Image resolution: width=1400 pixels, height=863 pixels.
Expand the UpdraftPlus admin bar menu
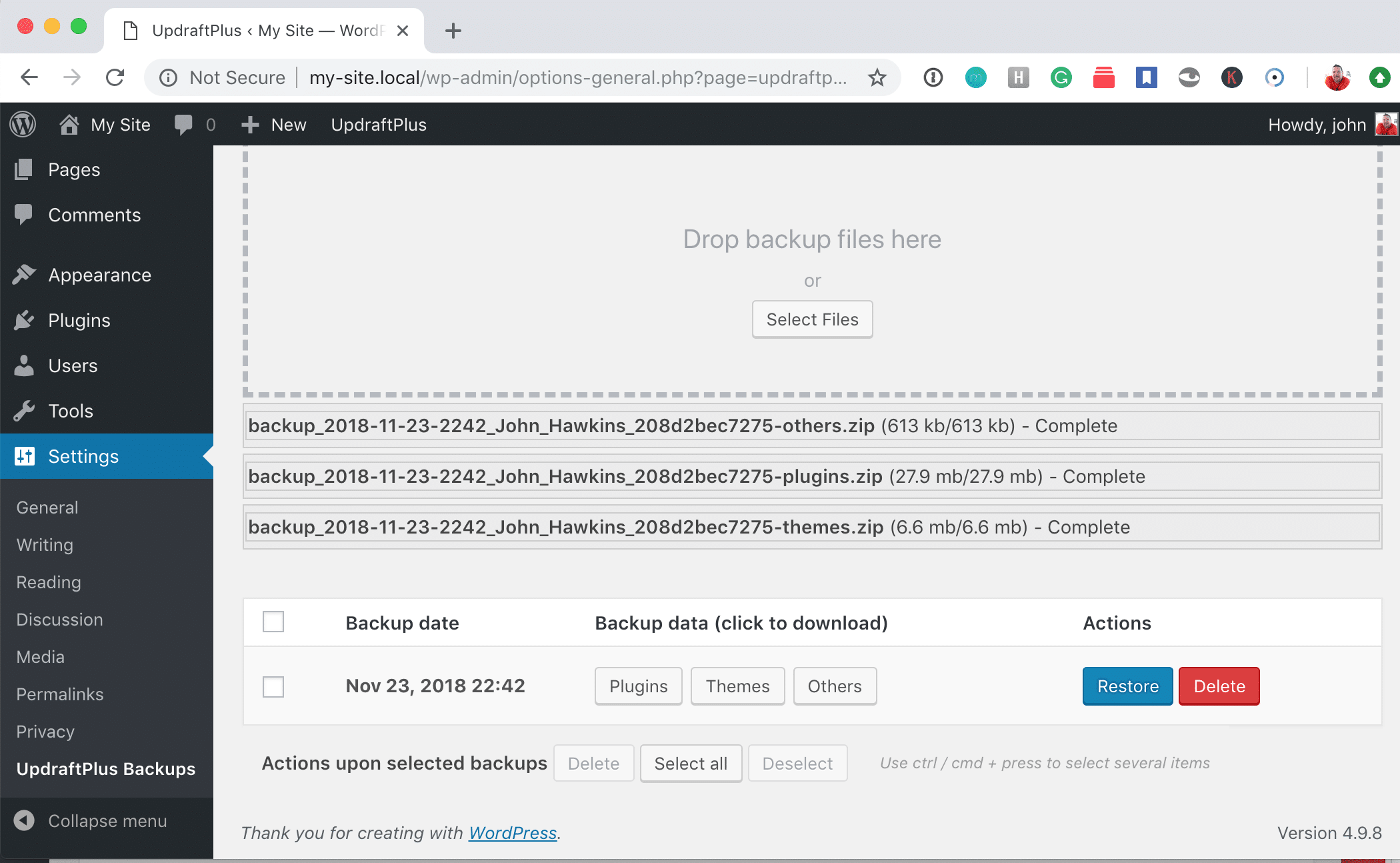(379, 125)
